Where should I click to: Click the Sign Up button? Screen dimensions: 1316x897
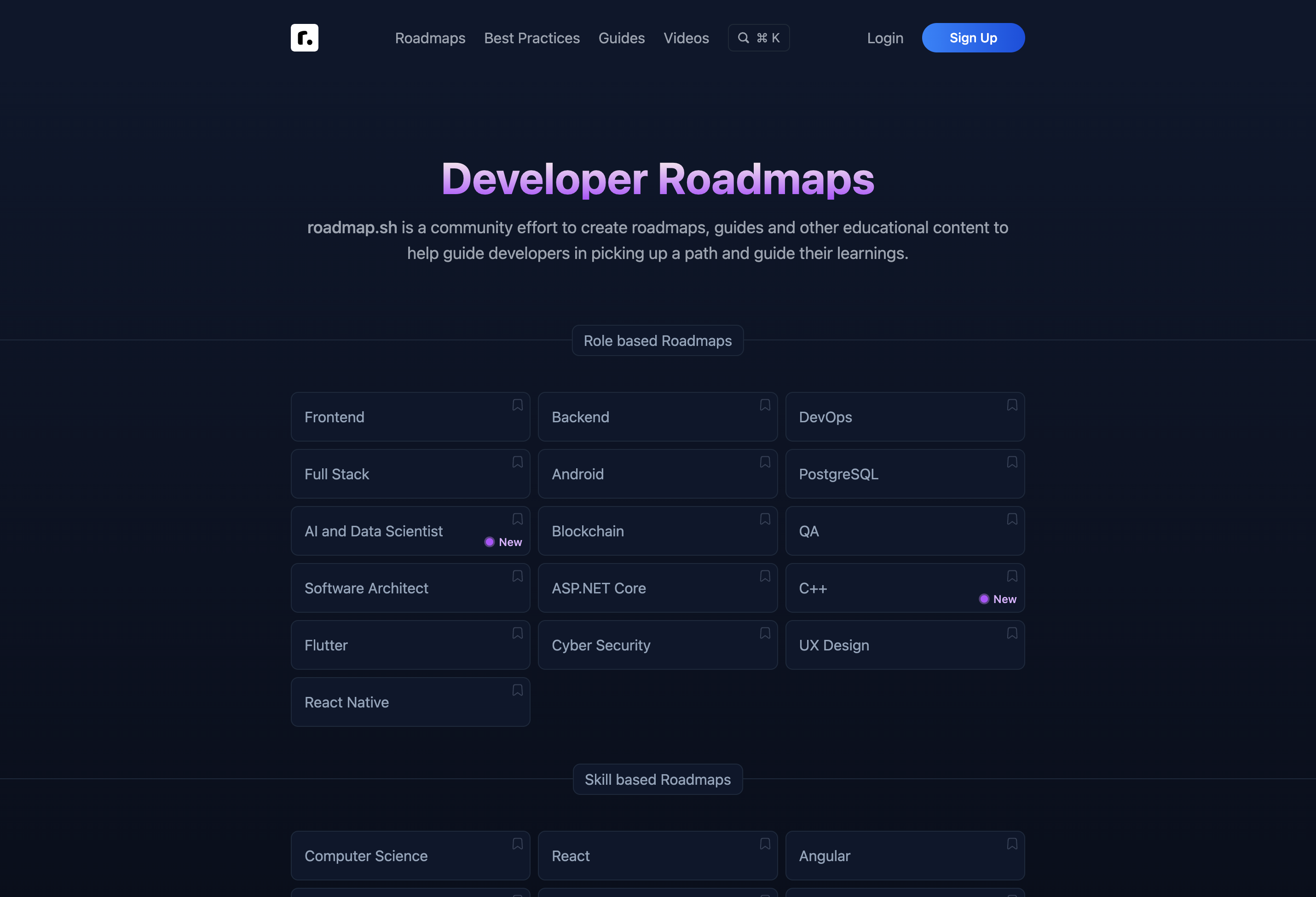pos(973,38)
